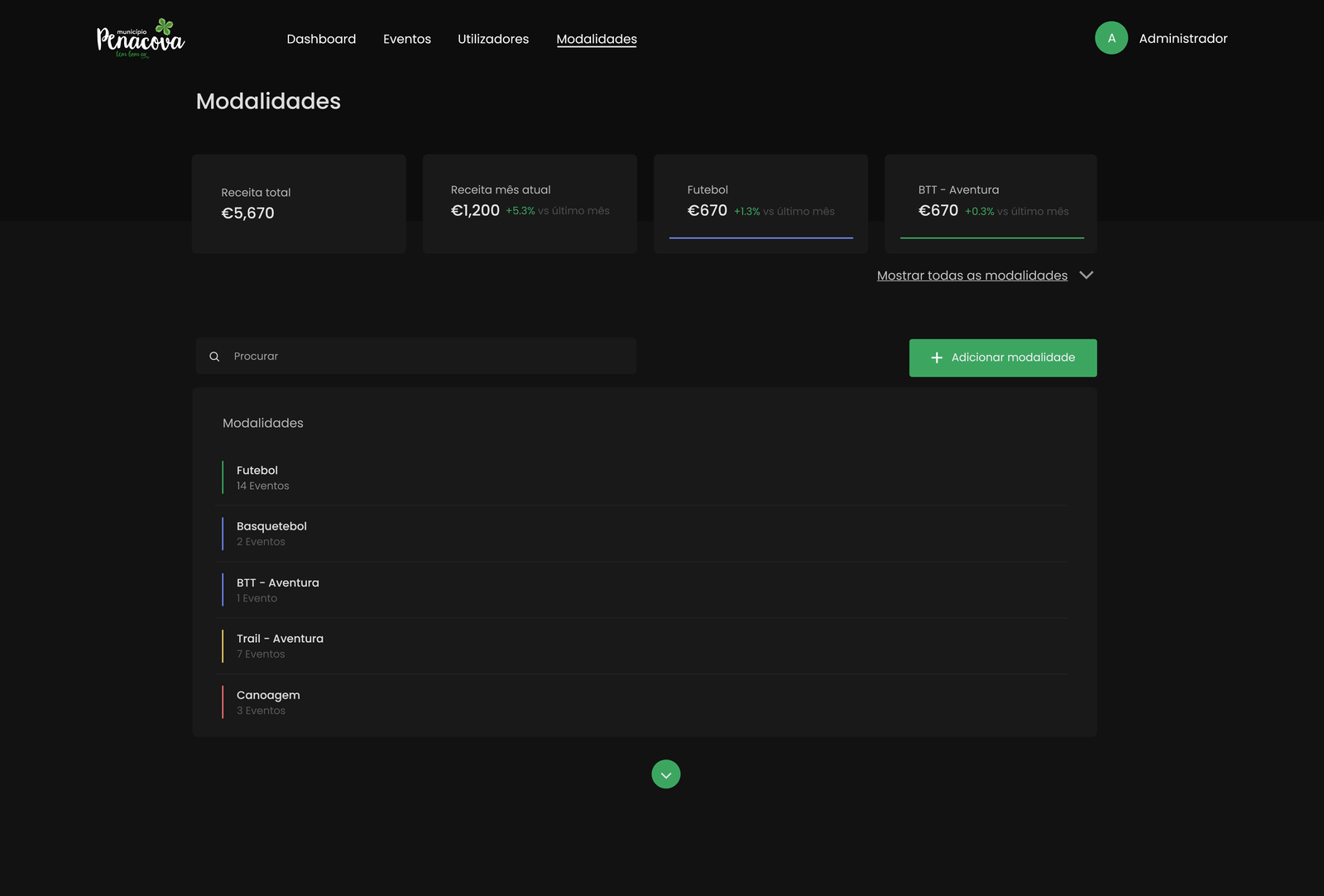The image size is (1324, 896).
Task: Select the Modalidades navigation tab
Action: (597, 39)
